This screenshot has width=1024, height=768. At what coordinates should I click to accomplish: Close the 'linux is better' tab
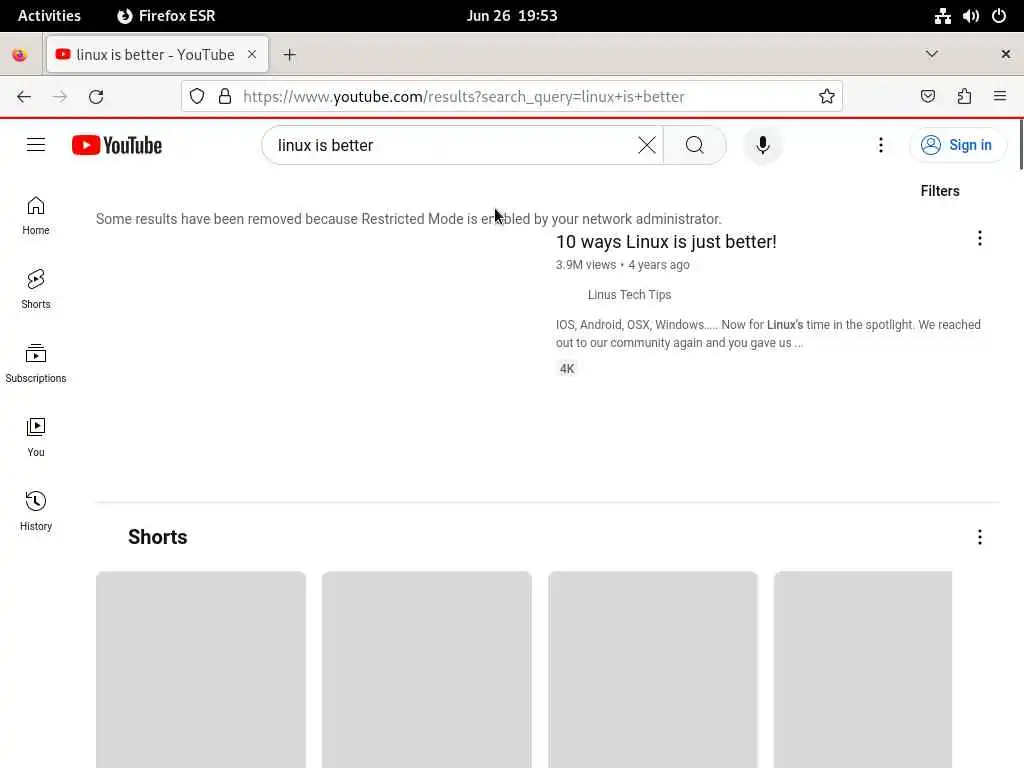252,54
